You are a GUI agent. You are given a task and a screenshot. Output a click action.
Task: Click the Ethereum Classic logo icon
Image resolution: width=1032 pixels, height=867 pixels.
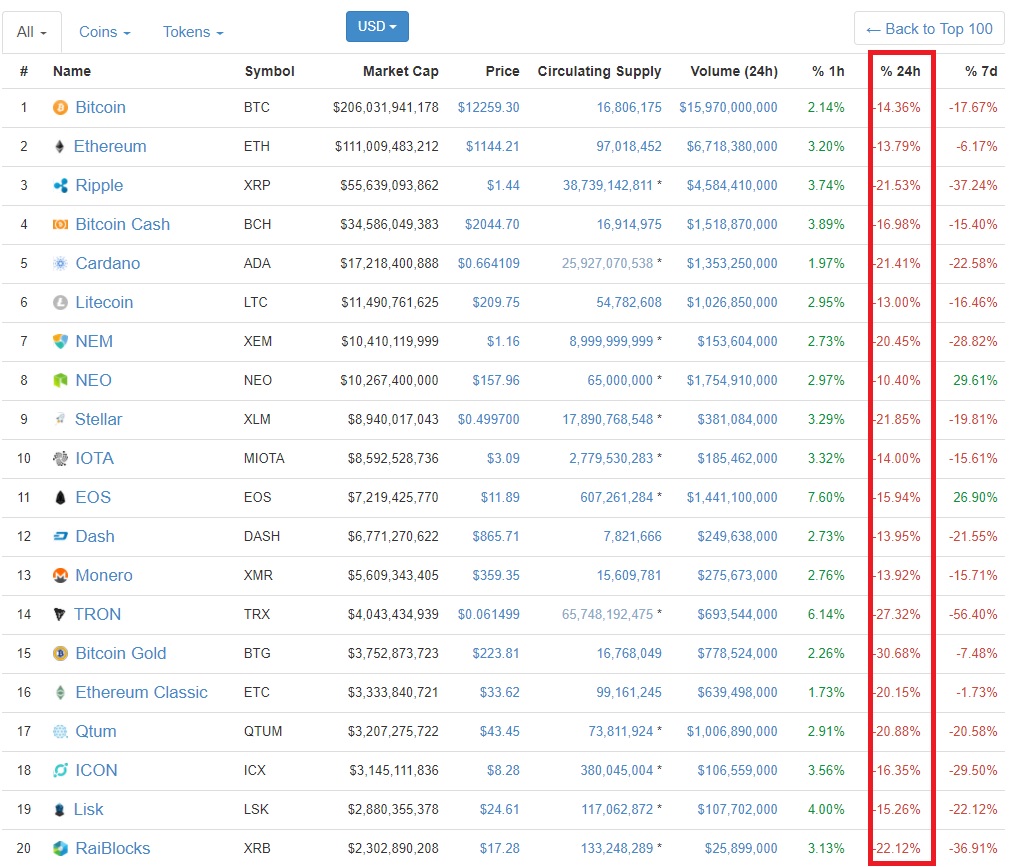[60, 692]
